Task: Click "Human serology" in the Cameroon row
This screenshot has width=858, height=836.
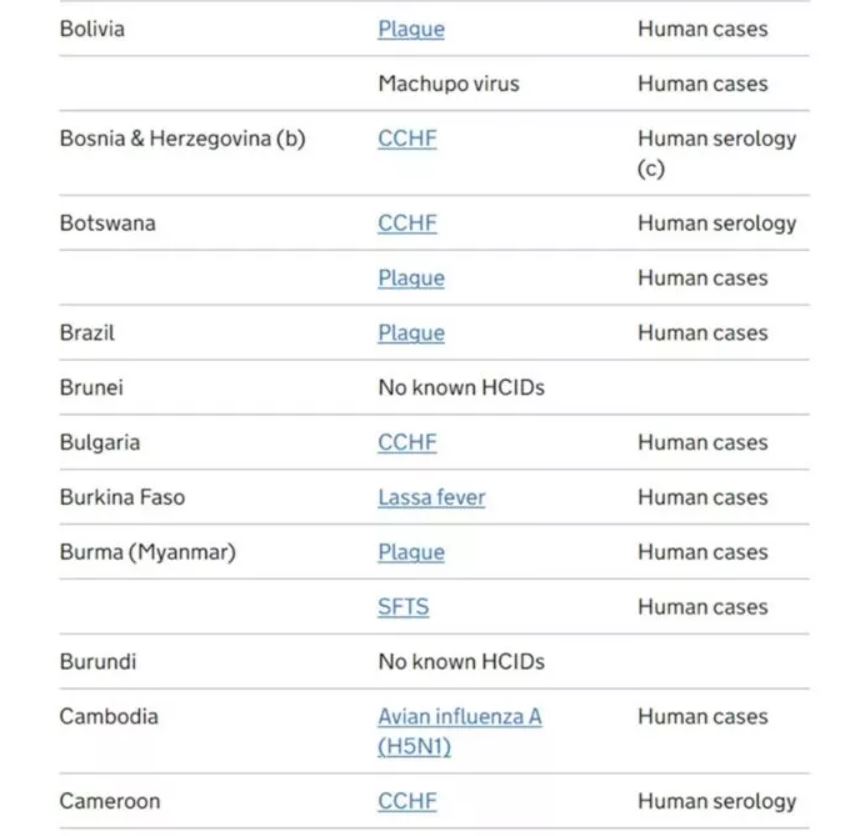Action: click(716, 801)
